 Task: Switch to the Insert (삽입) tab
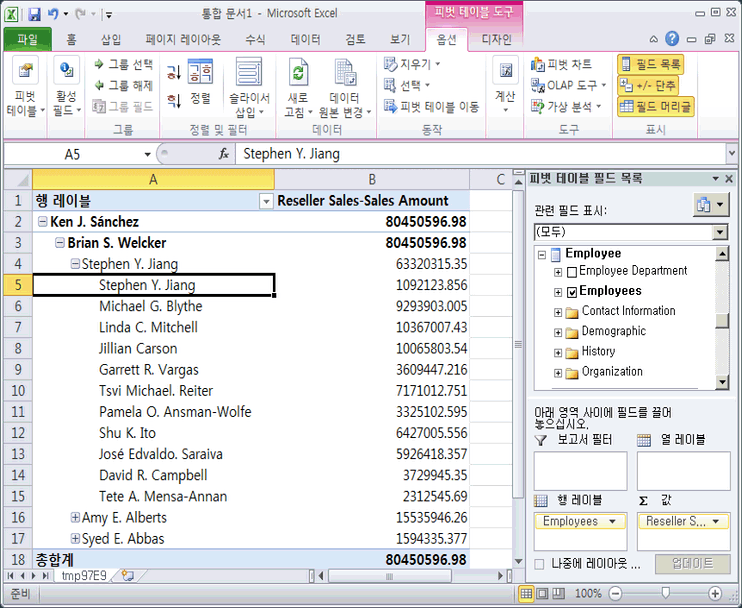click(111, 39)
